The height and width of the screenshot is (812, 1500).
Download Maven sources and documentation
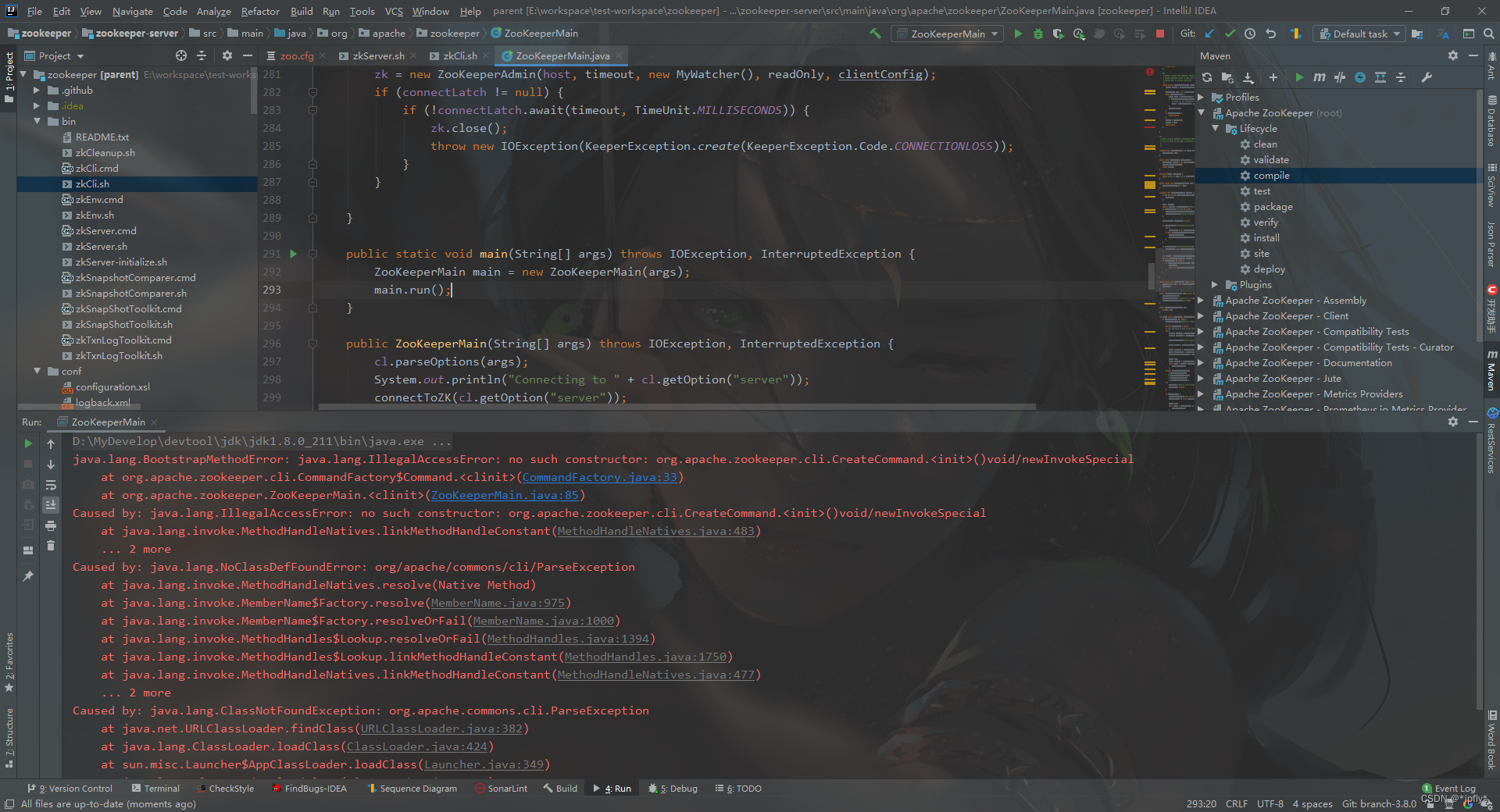(x=1248, y=77)
